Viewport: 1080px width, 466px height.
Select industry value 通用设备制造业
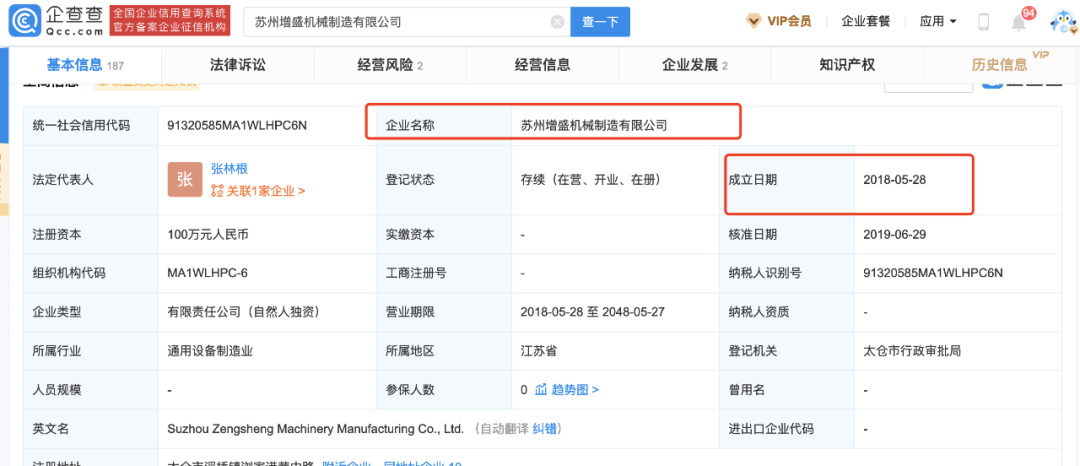[x=210, y=351]
